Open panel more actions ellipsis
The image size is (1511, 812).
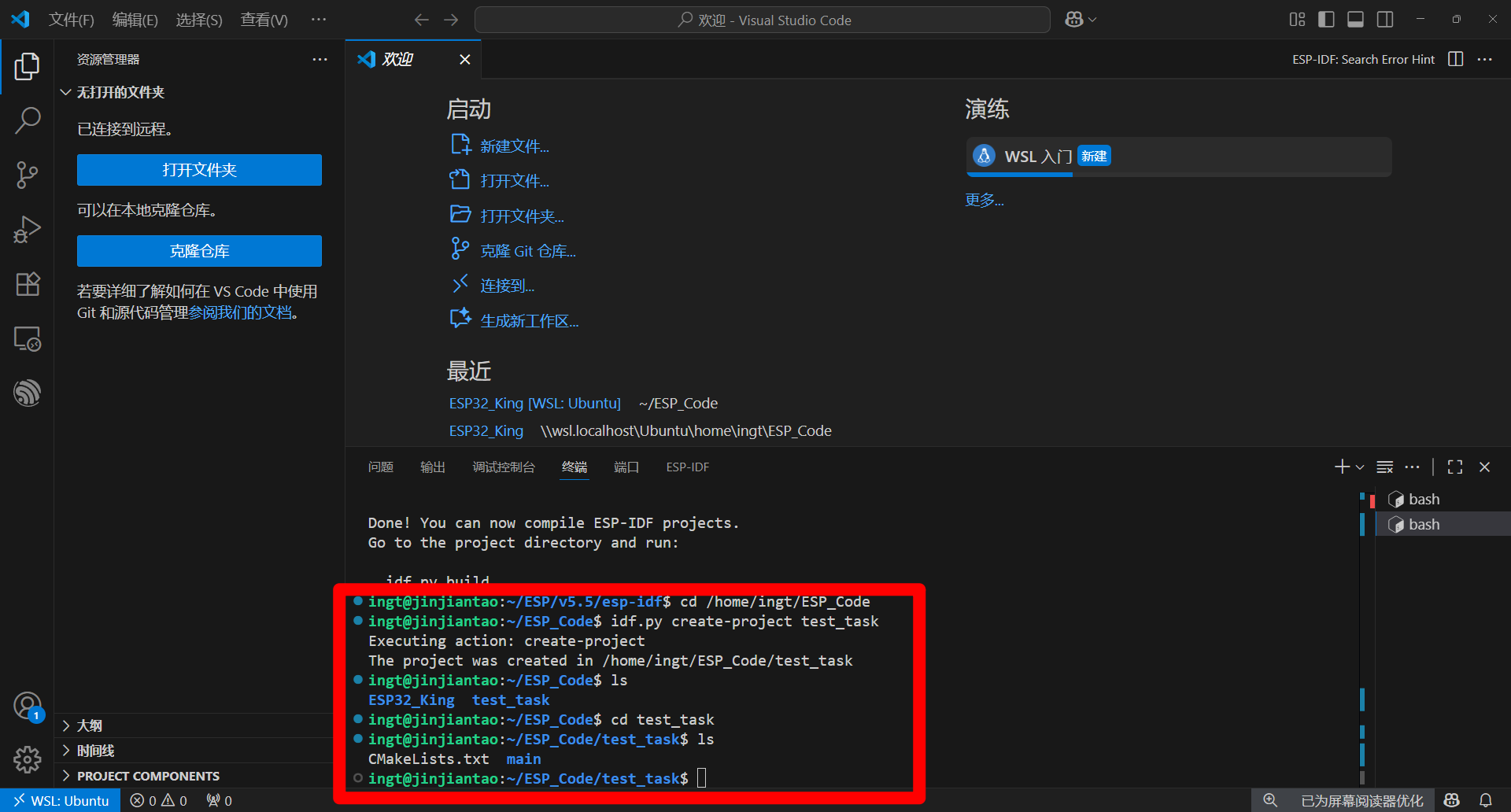point(1413,467)
